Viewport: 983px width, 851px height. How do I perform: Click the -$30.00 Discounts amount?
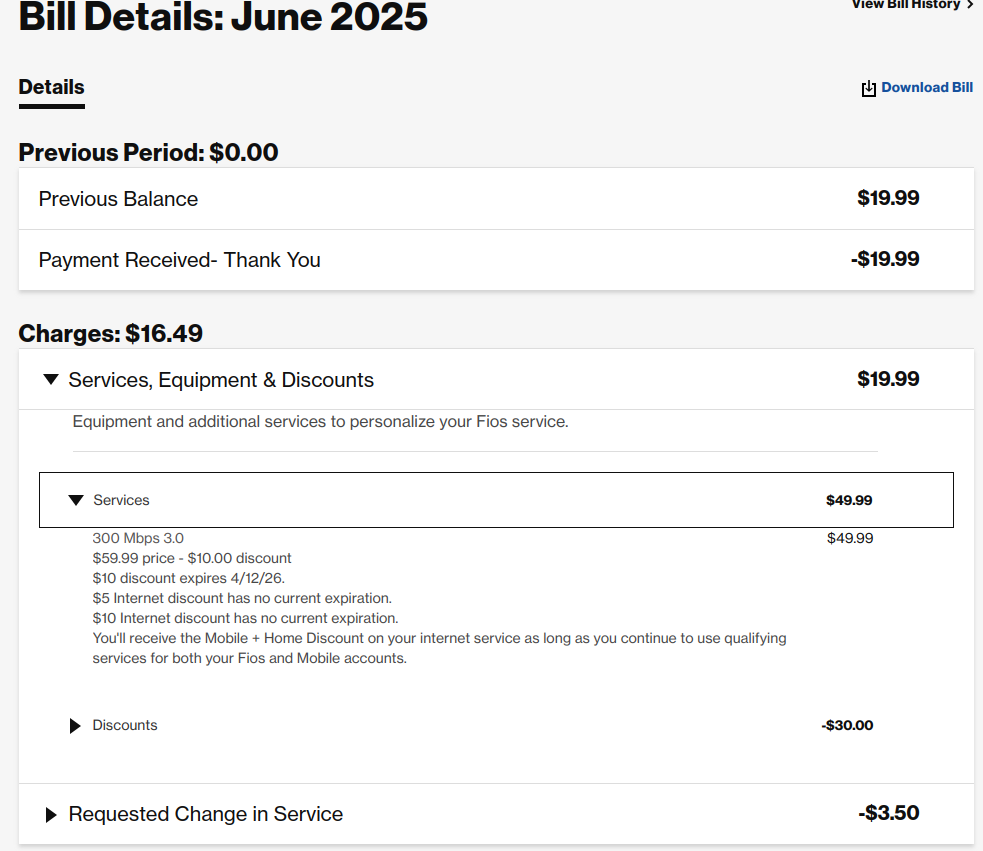[847, 726]
